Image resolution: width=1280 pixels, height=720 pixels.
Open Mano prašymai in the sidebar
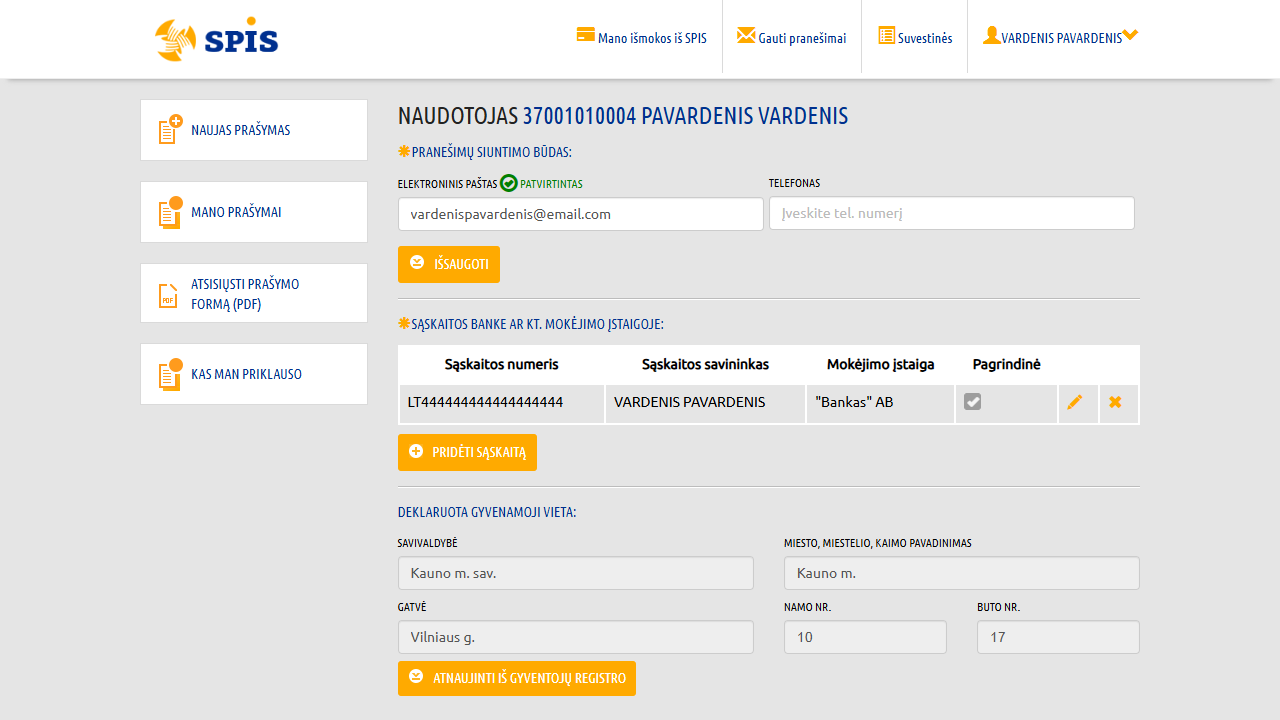(x=254, y=212)
